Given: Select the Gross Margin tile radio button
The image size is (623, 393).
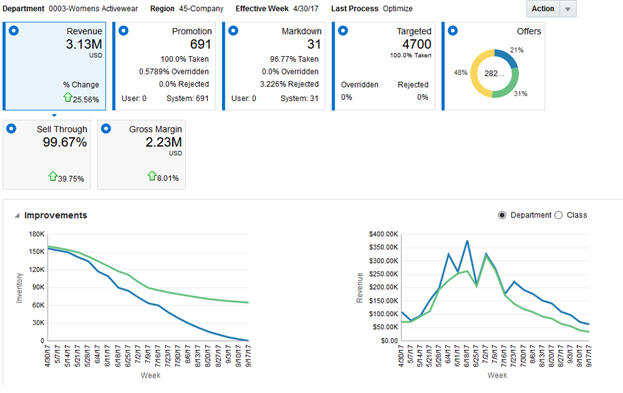Looking at the screenshot, I should tap(106, 128).
